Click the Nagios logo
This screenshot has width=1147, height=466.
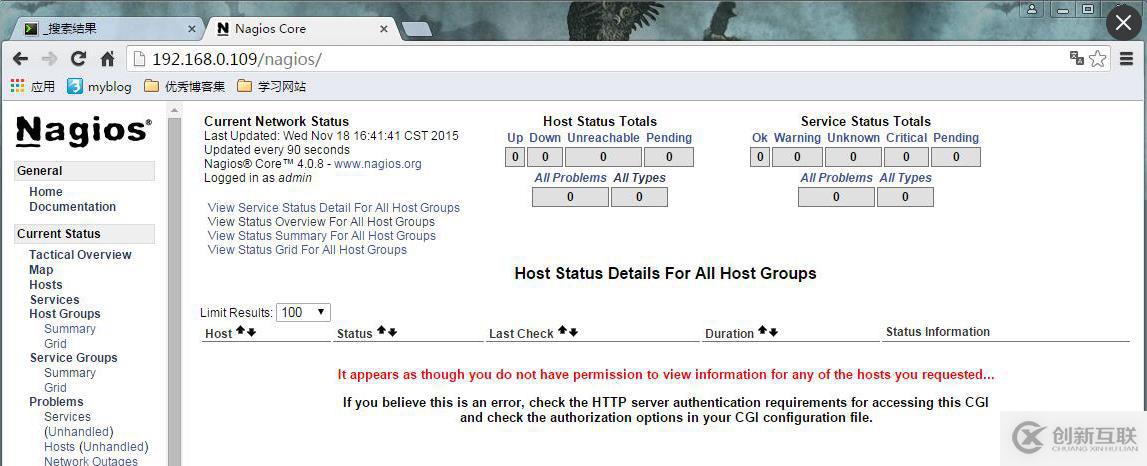[83, 131]
